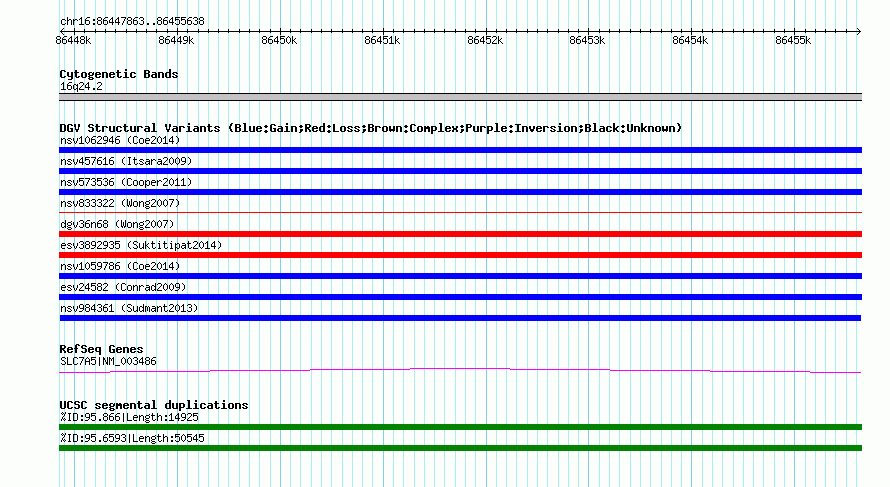Click the blue bar for nsv457616
The height and width of the screenshot is (487, 890).
click(460, 171)
